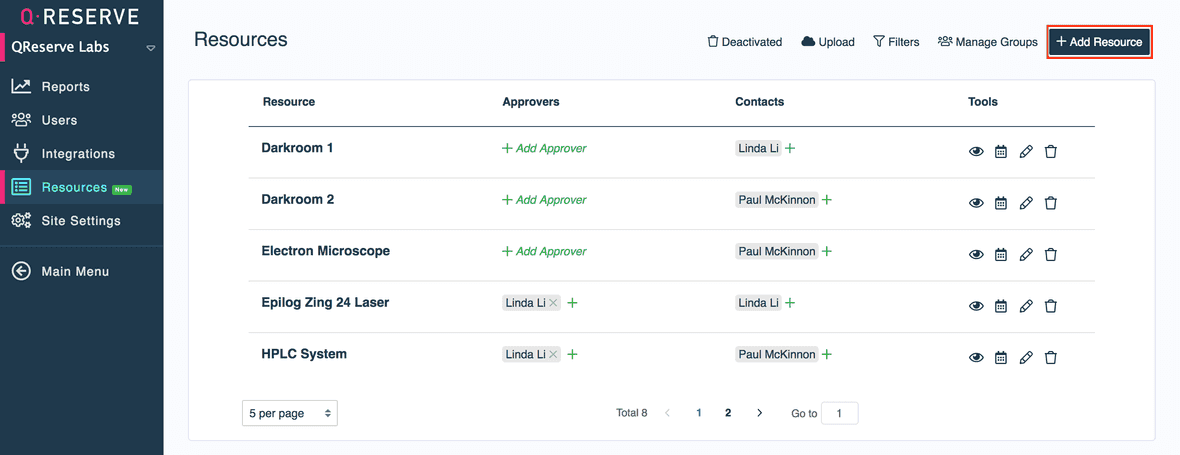Add a contact to Darkroom 1

pos(790,148)
